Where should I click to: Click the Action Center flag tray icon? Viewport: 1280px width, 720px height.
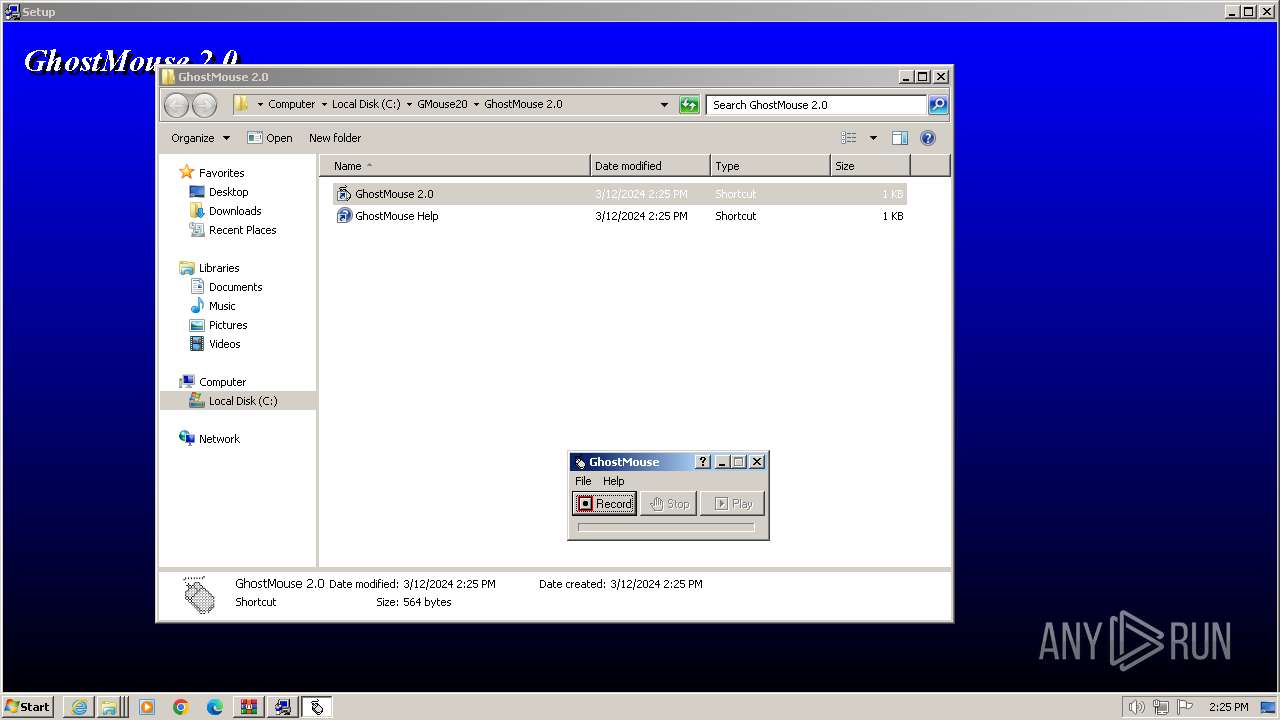point(1184,707)
